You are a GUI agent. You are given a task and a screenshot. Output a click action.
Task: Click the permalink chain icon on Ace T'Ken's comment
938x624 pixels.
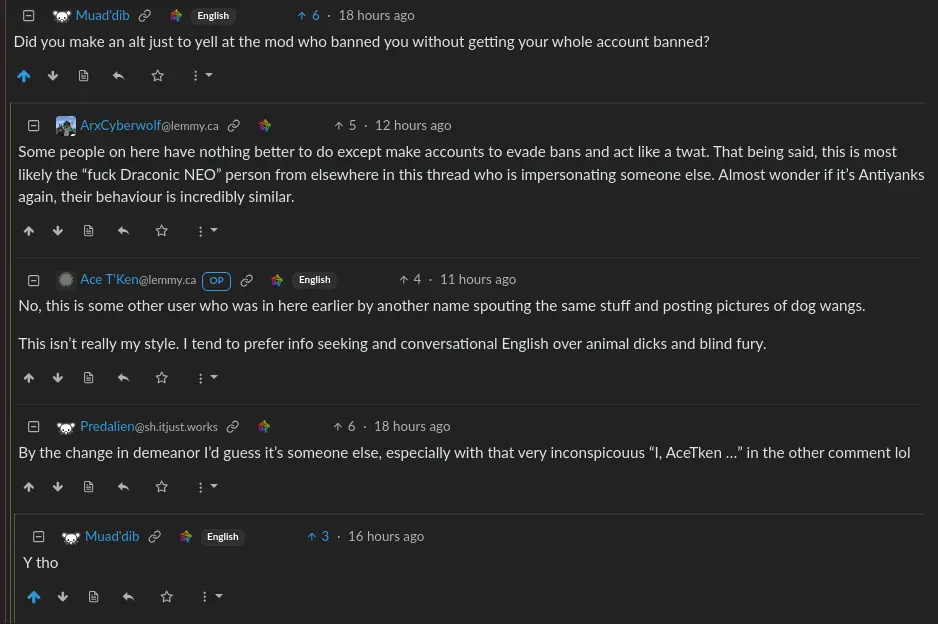click(246, 280)
